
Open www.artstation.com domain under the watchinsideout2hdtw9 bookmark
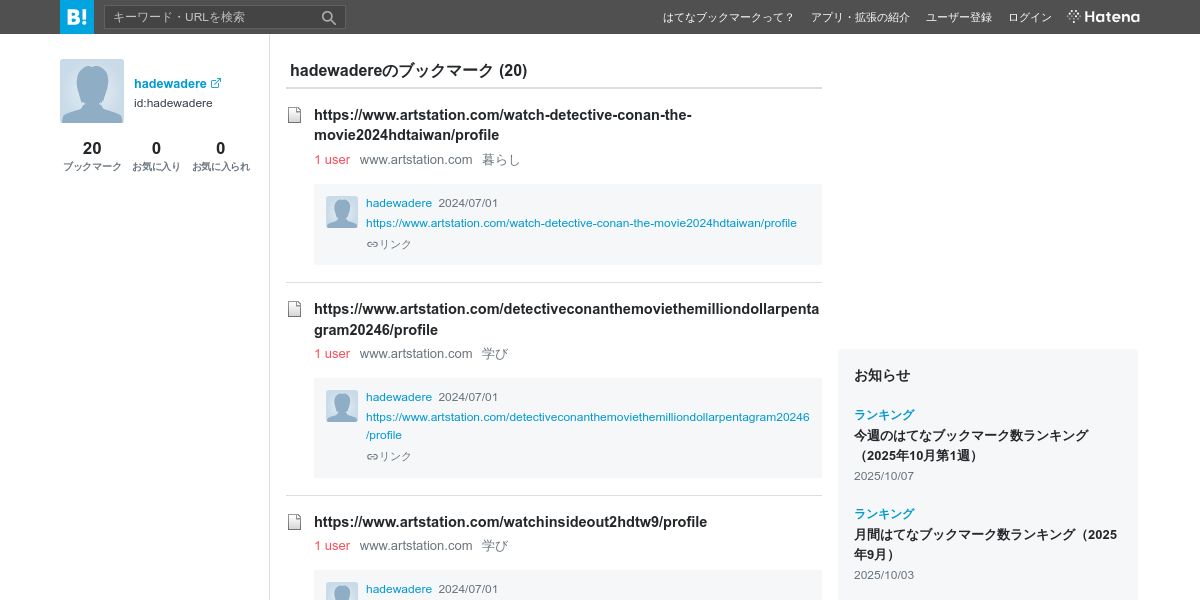point(416,546)
